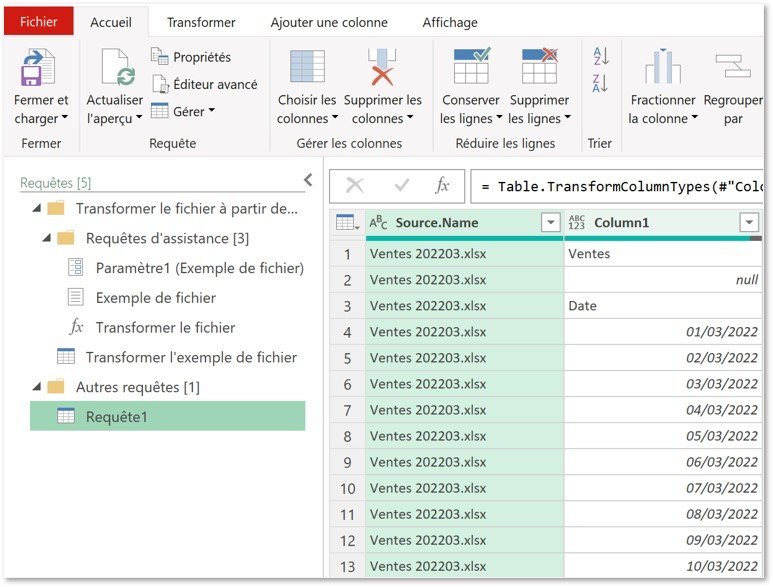The height and width of the screenshot is (587, 773).
Task: Click the Regrouper par icon
Action: point(733,66)
